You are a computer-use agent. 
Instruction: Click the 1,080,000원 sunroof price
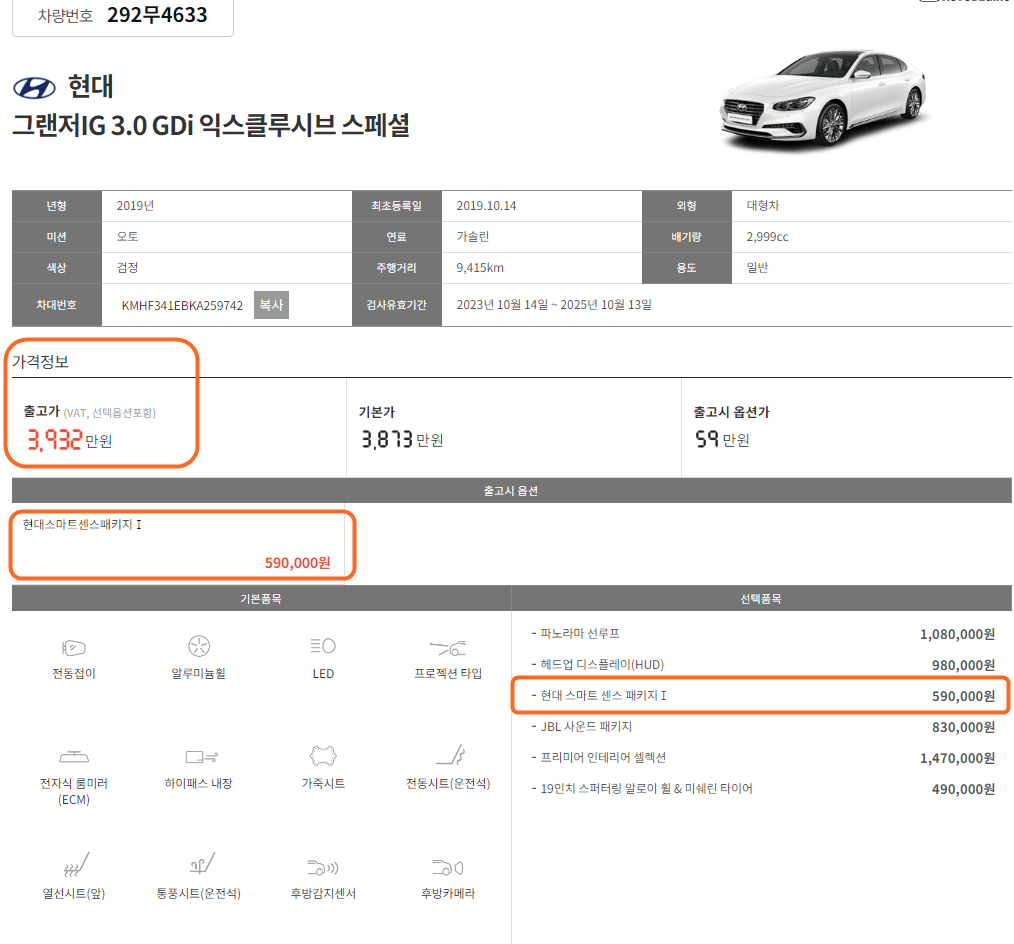click(957, 634)
